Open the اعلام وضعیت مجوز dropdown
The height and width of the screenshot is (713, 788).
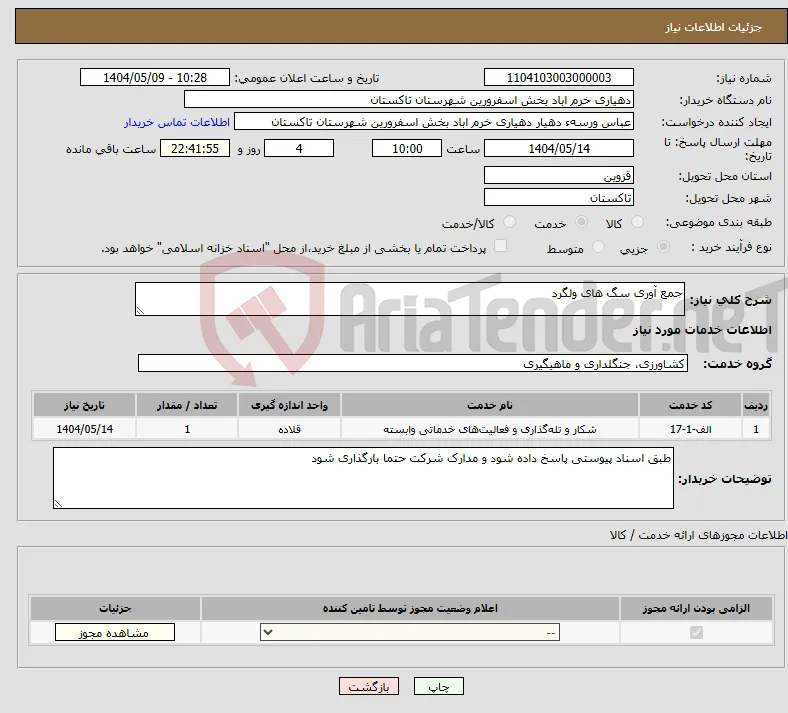click(x=410, y=633)
